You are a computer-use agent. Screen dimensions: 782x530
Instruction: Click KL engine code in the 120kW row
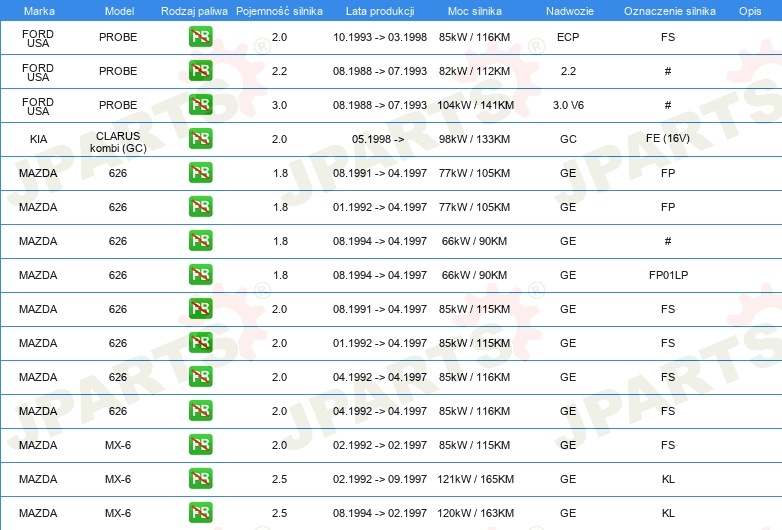(668, 513)
